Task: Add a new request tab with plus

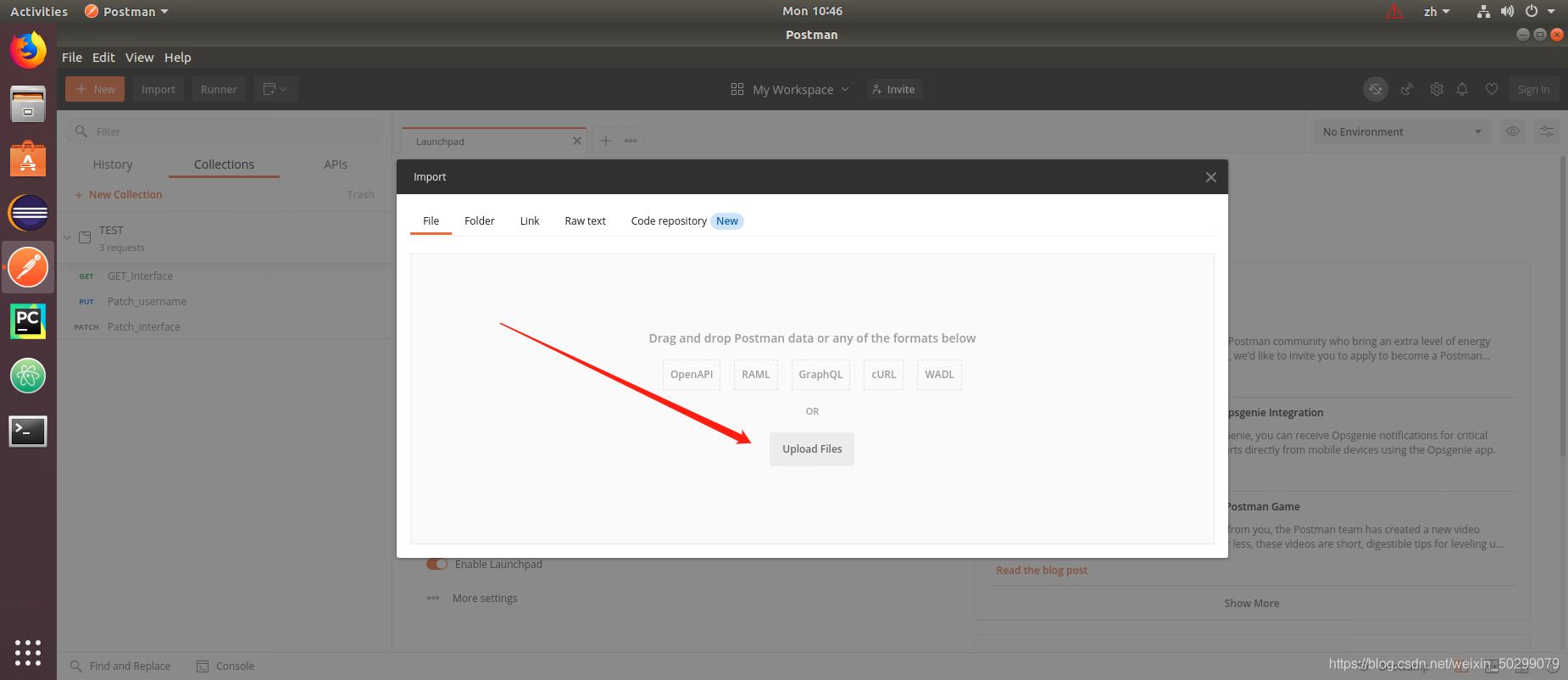Action: point(606,141)
